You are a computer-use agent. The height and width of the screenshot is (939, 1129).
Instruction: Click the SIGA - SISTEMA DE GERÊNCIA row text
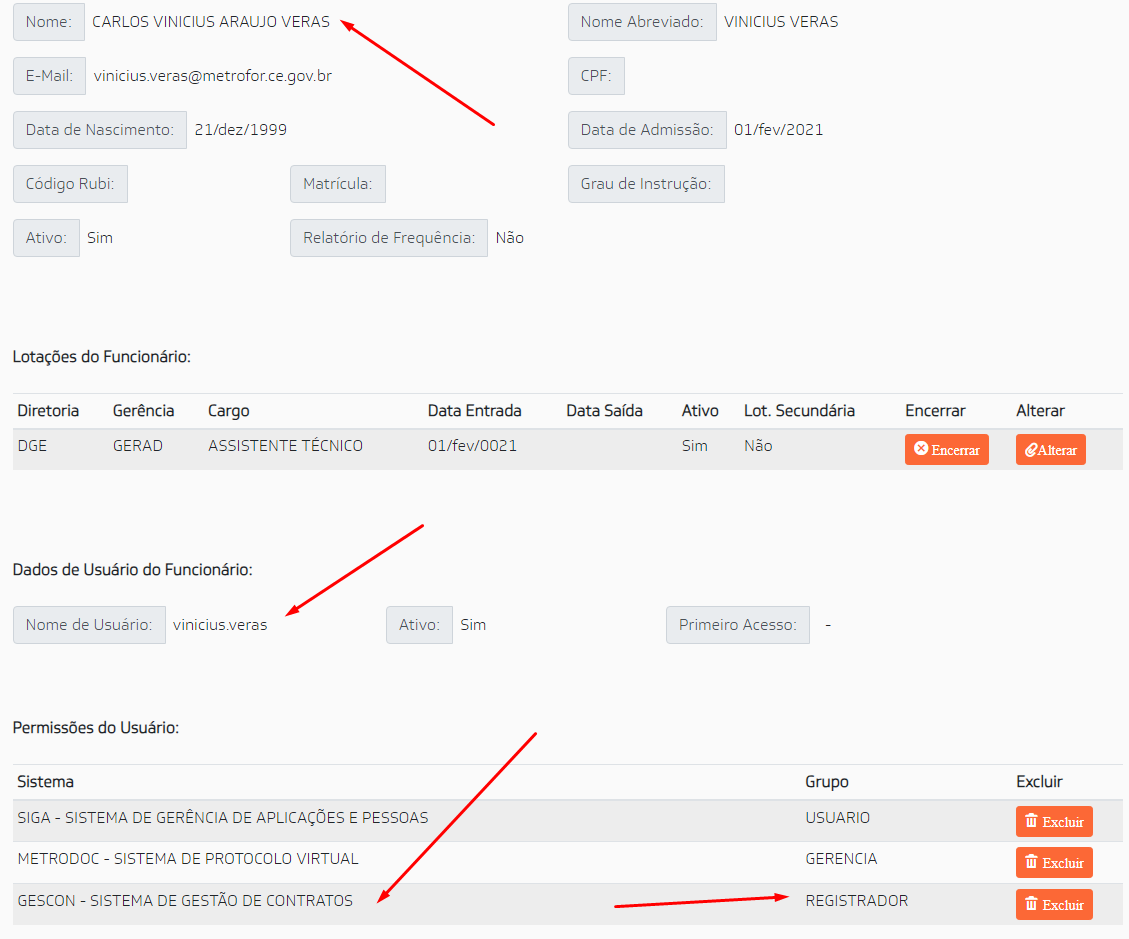point(222,817)
